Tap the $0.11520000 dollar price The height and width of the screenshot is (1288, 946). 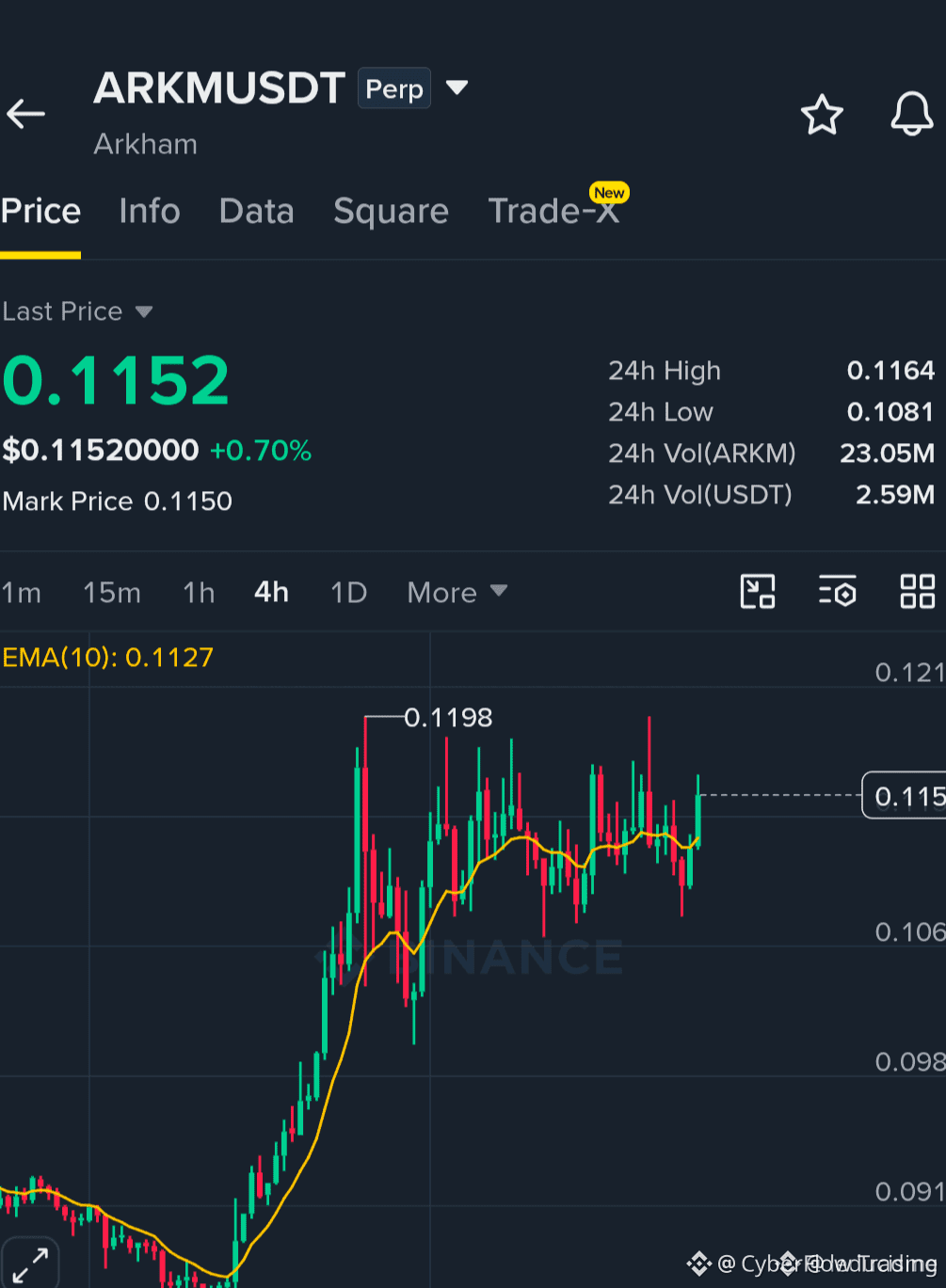pos(101,450)
